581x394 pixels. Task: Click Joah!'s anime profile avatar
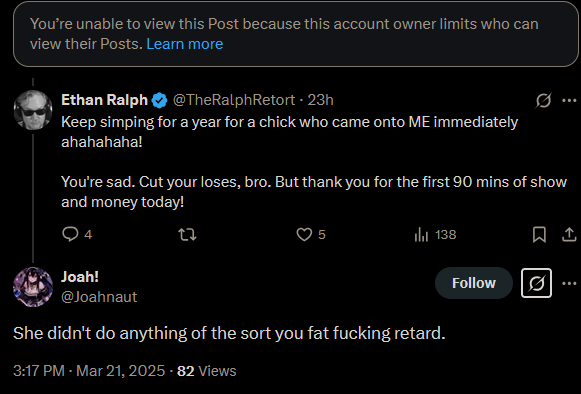pyautogui.click(x=33, y=287)
